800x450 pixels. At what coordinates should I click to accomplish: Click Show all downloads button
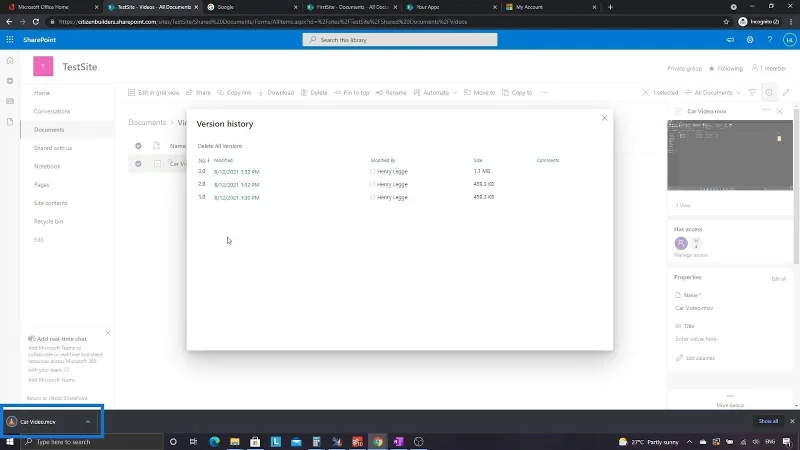(768, 421)
